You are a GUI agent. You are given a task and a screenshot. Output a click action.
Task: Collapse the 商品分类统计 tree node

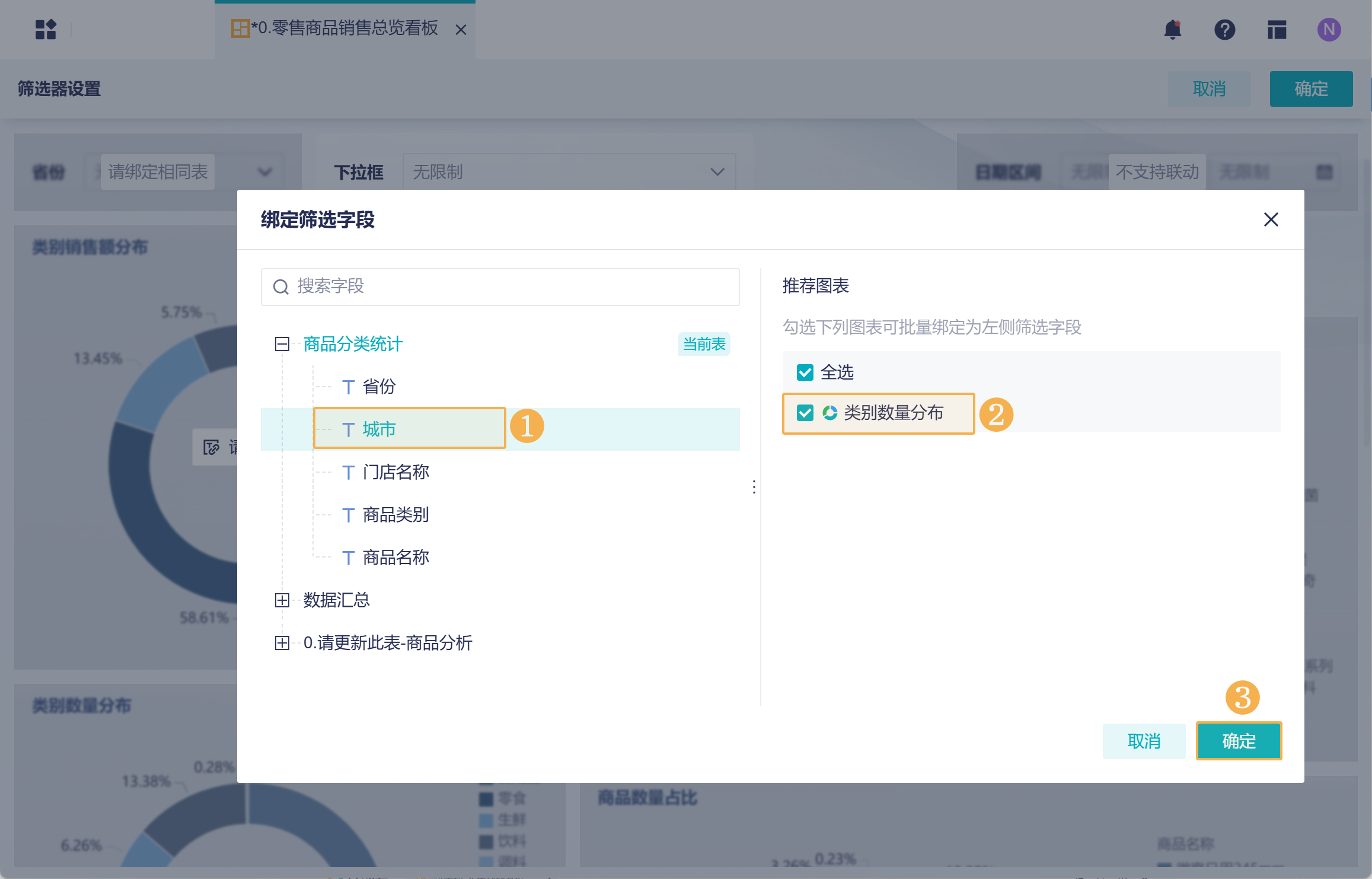click(282, 344)
